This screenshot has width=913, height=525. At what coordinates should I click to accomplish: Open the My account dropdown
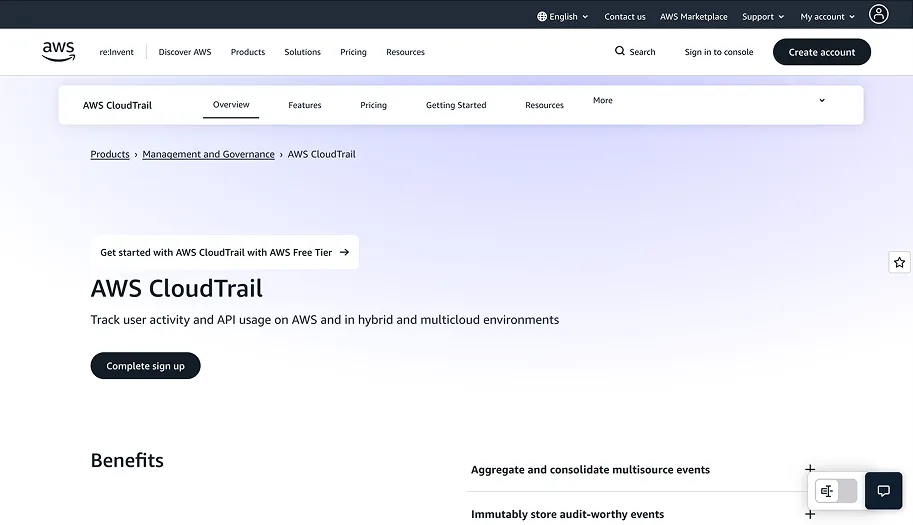coord(827,16)
